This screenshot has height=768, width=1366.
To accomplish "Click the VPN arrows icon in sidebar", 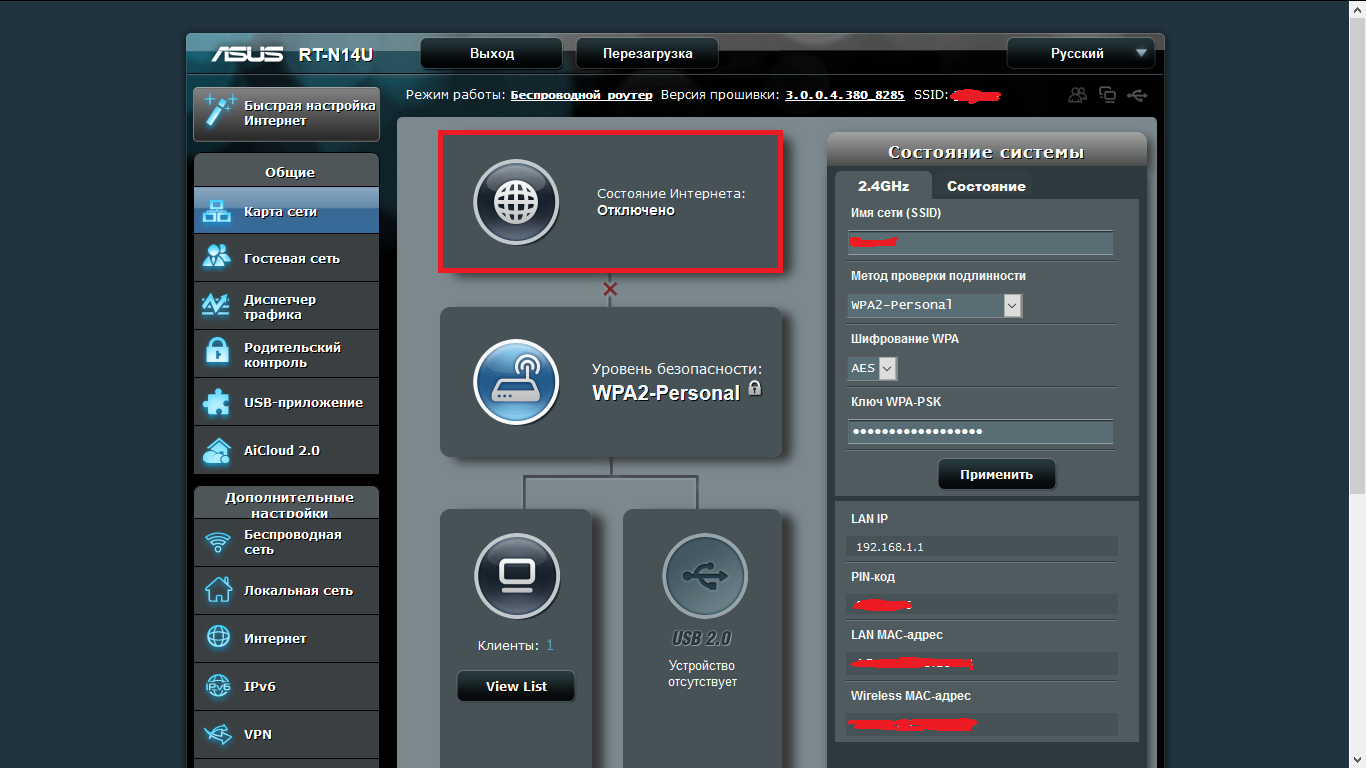I will [x=217, y=735].
